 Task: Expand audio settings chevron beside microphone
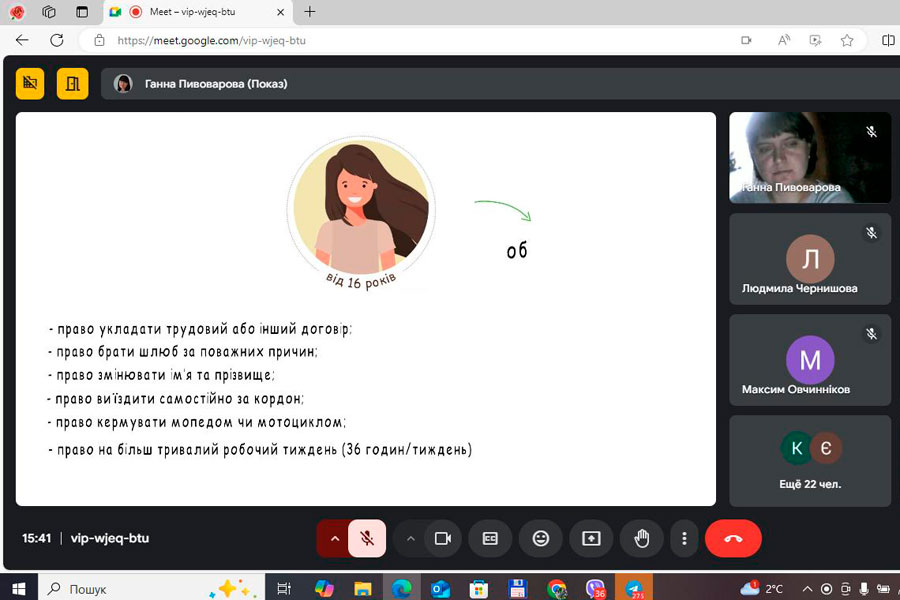(335, 539)
